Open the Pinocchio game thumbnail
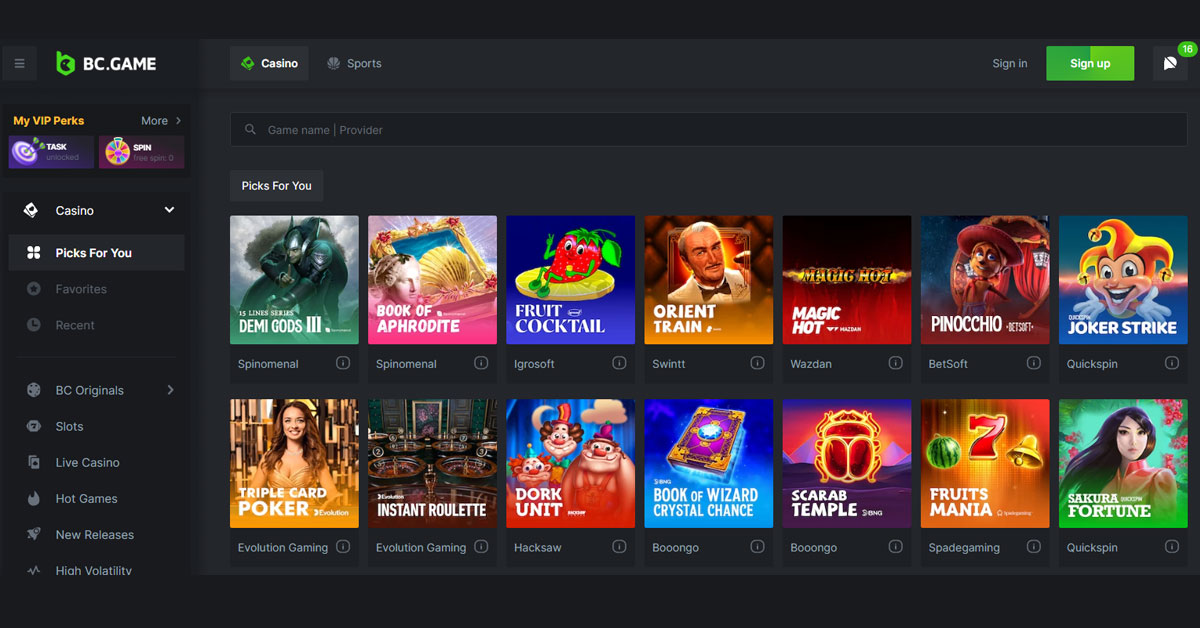This screenshot has height=628, width=1200. coord(985,280)
